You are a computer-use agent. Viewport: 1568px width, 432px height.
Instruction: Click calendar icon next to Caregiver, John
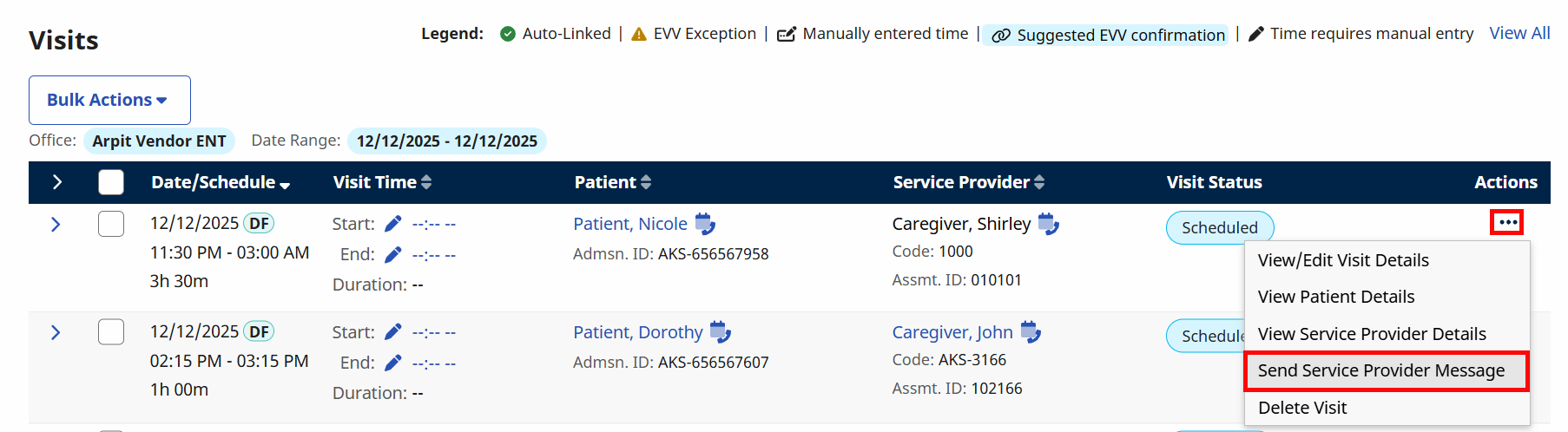click(x=1031, y=332)
